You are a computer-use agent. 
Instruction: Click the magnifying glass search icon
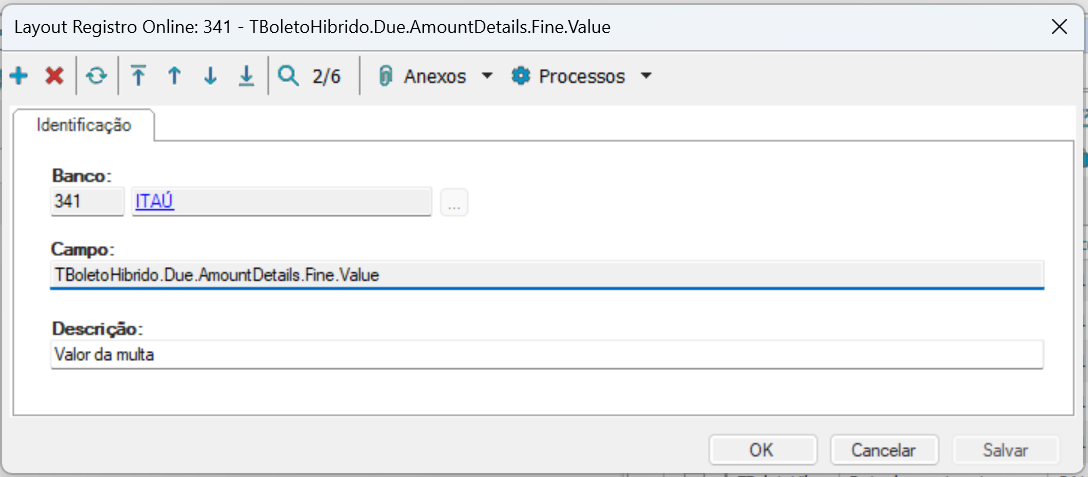tap(289, 76)
